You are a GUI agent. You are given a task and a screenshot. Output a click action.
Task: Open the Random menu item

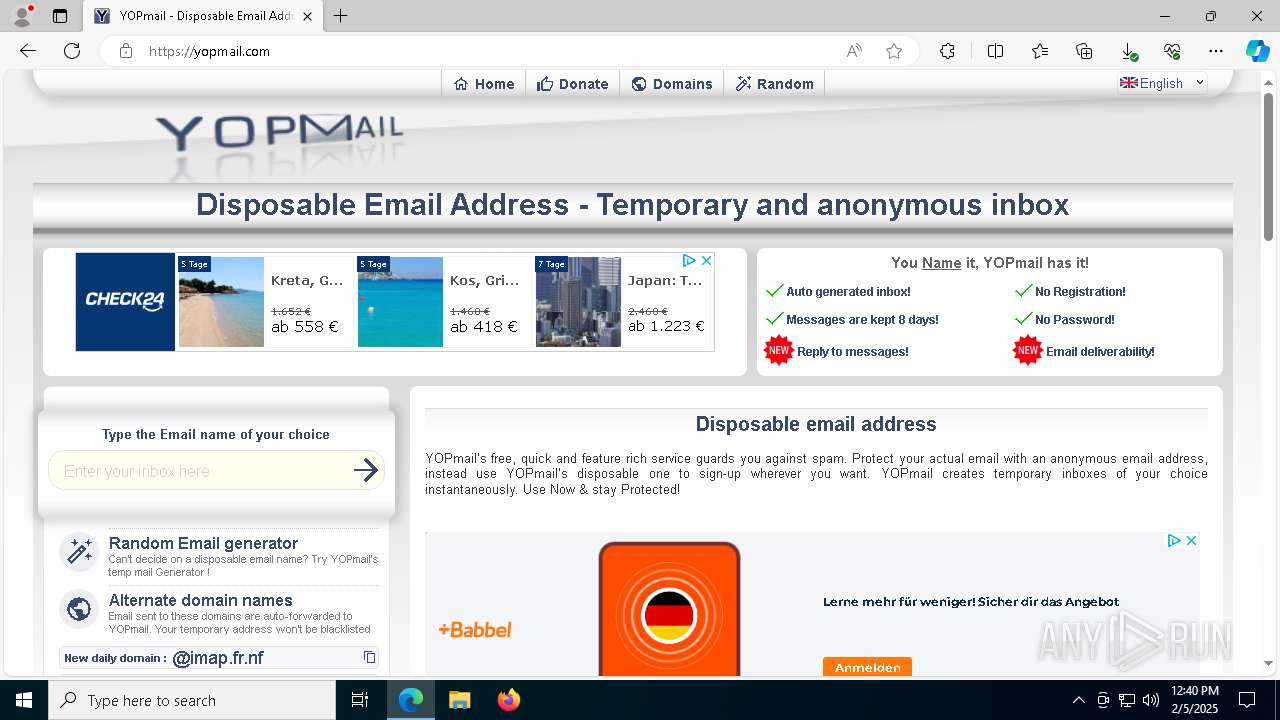[x=775, y=84]
